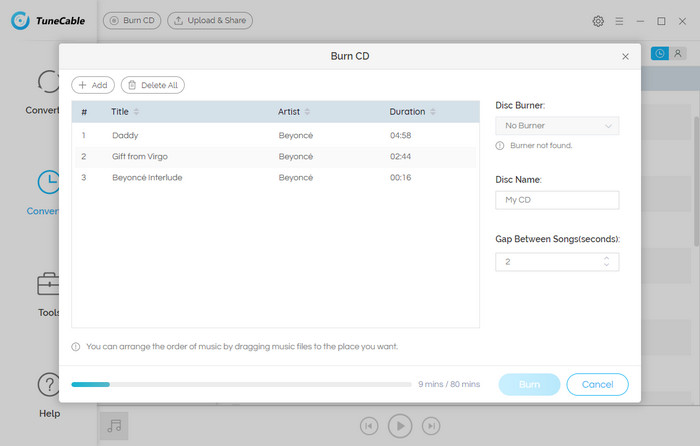Click the info icon beside the drag-order hint
The height and width of the screenshot is (446, 700).
[x=76, y=347]
